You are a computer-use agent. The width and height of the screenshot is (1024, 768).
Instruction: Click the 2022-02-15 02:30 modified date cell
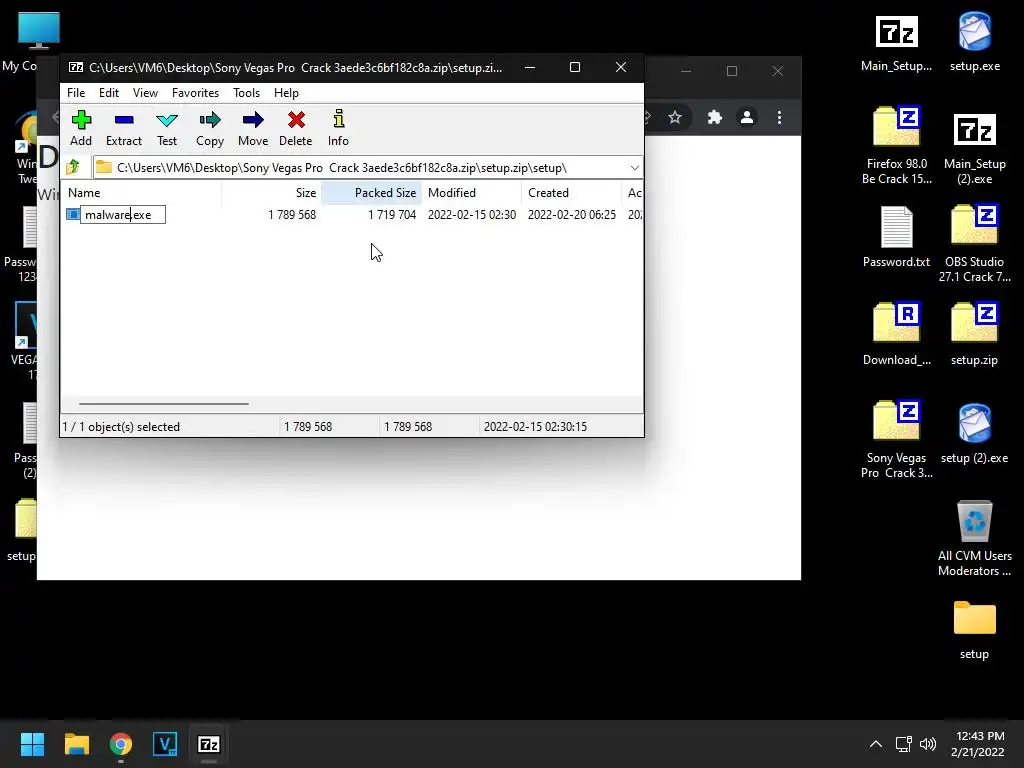(472, 215)
